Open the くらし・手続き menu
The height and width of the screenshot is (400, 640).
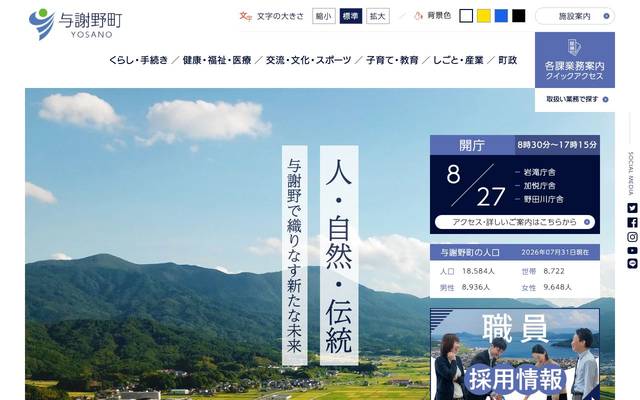click(x=138, y=60)
